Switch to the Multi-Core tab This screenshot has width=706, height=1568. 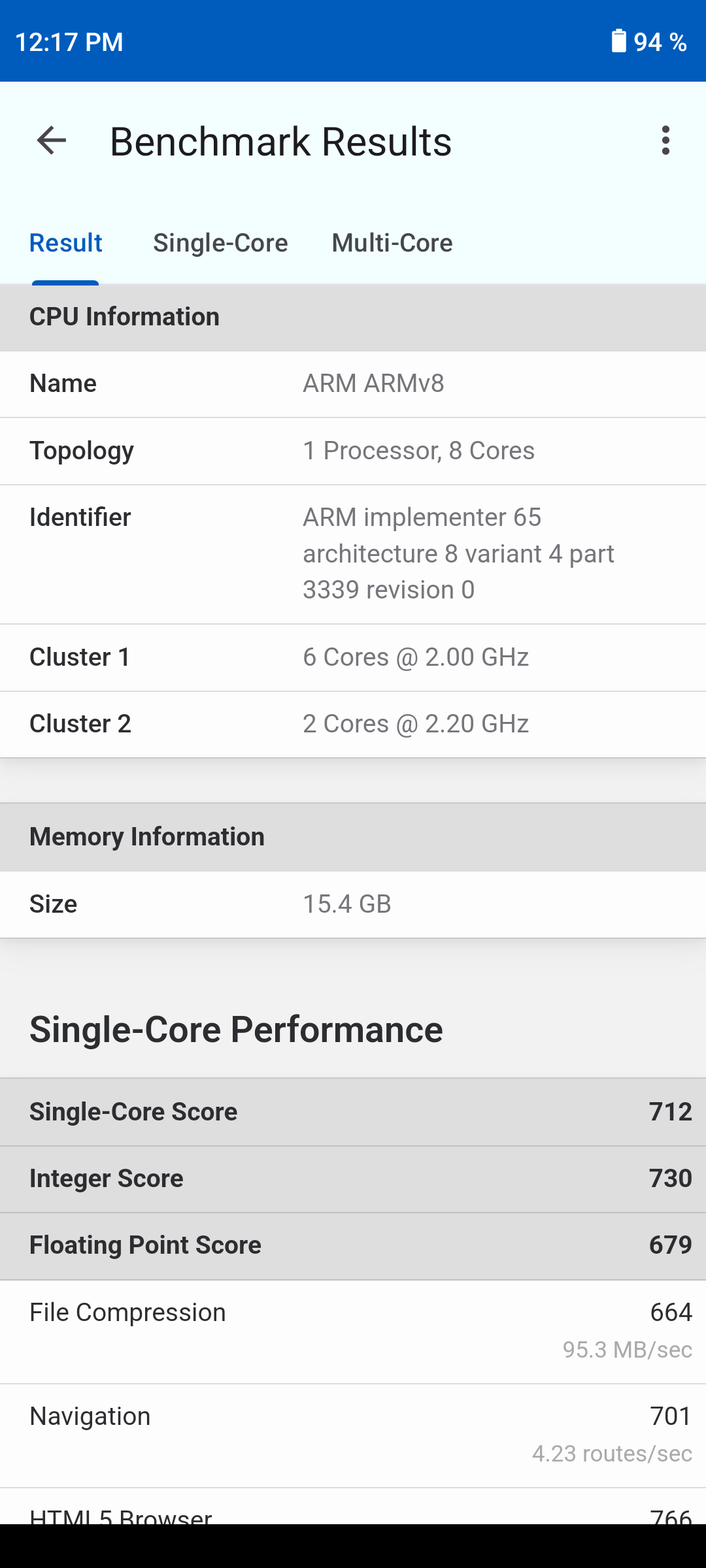(x=392, y=243)
